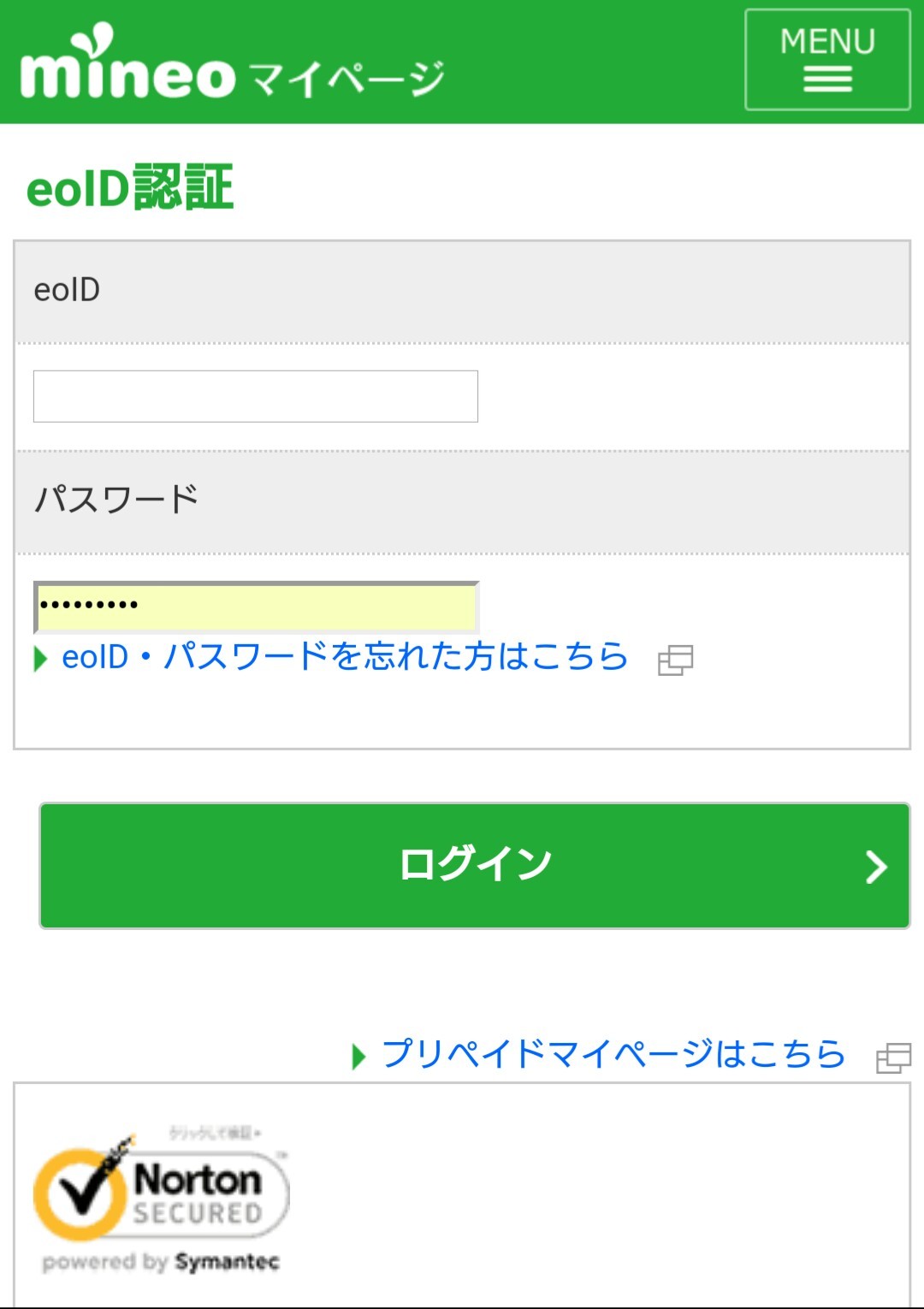Click the マイページ text beside the logo
Screen dimensions: 924x1309
click(x=346, y=78)
